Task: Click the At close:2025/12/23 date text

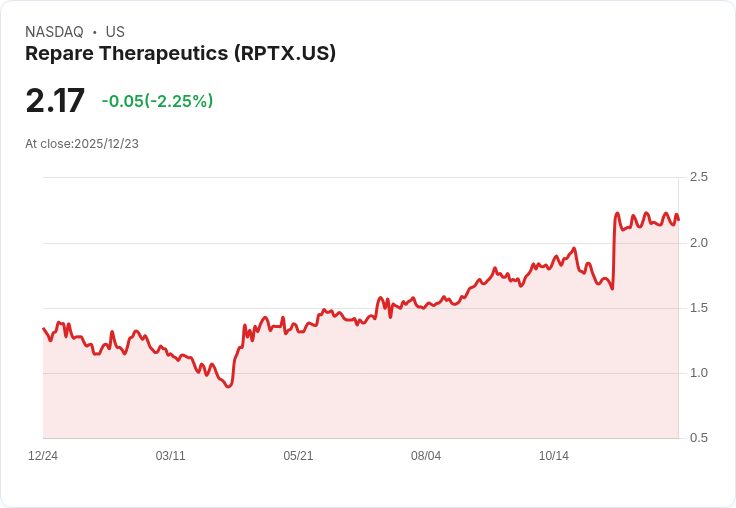Action: tap(82, 144)
